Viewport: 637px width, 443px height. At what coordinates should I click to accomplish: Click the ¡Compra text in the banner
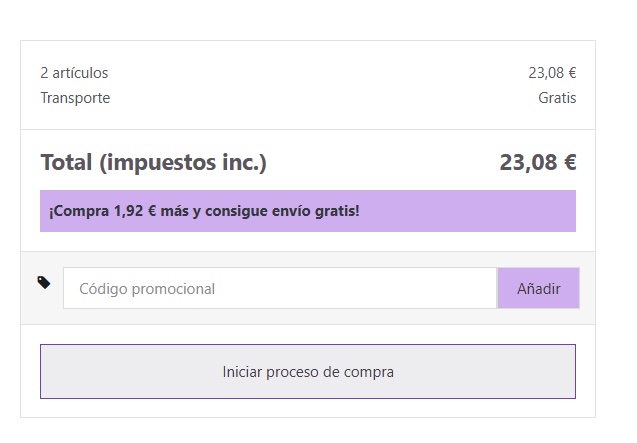[x=79, y=211]
